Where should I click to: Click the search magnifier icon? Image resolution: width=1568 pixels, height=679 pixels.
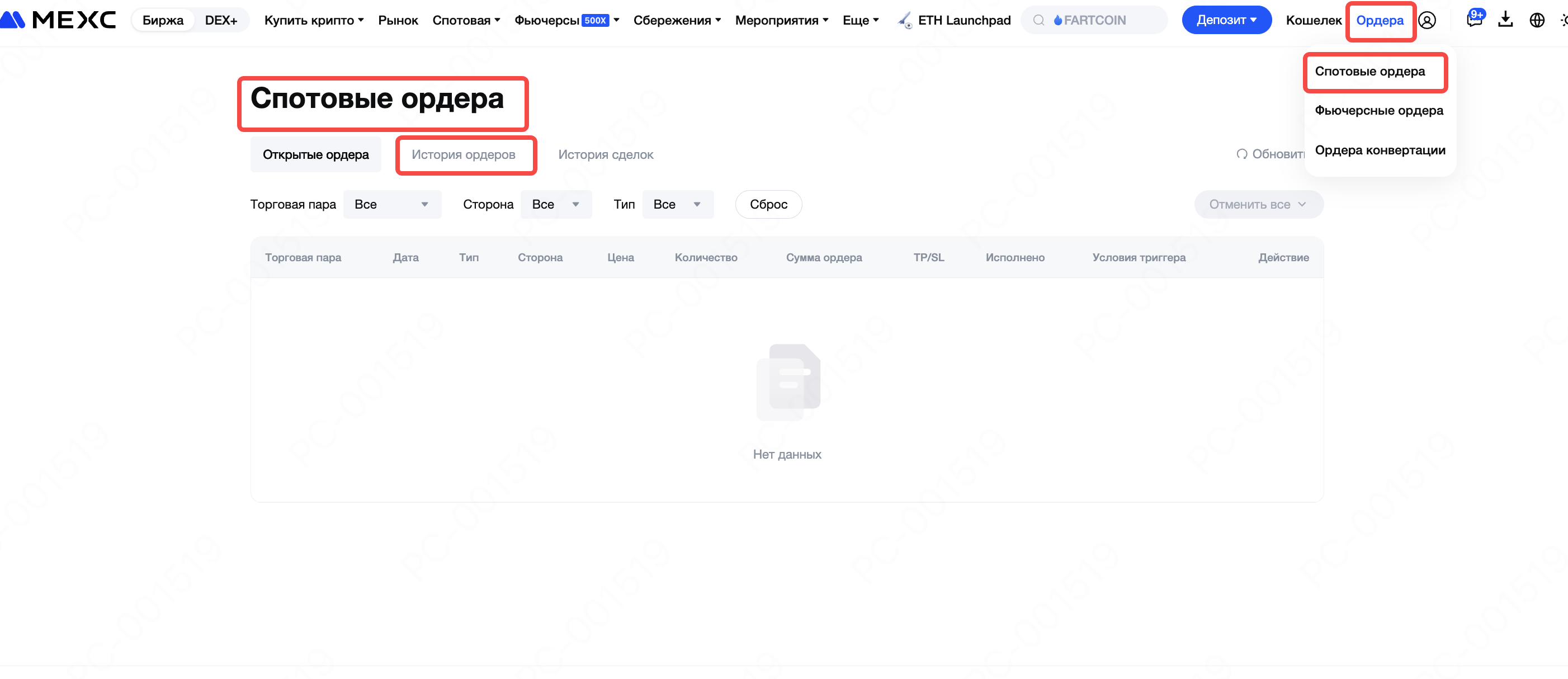(1039, 20)
